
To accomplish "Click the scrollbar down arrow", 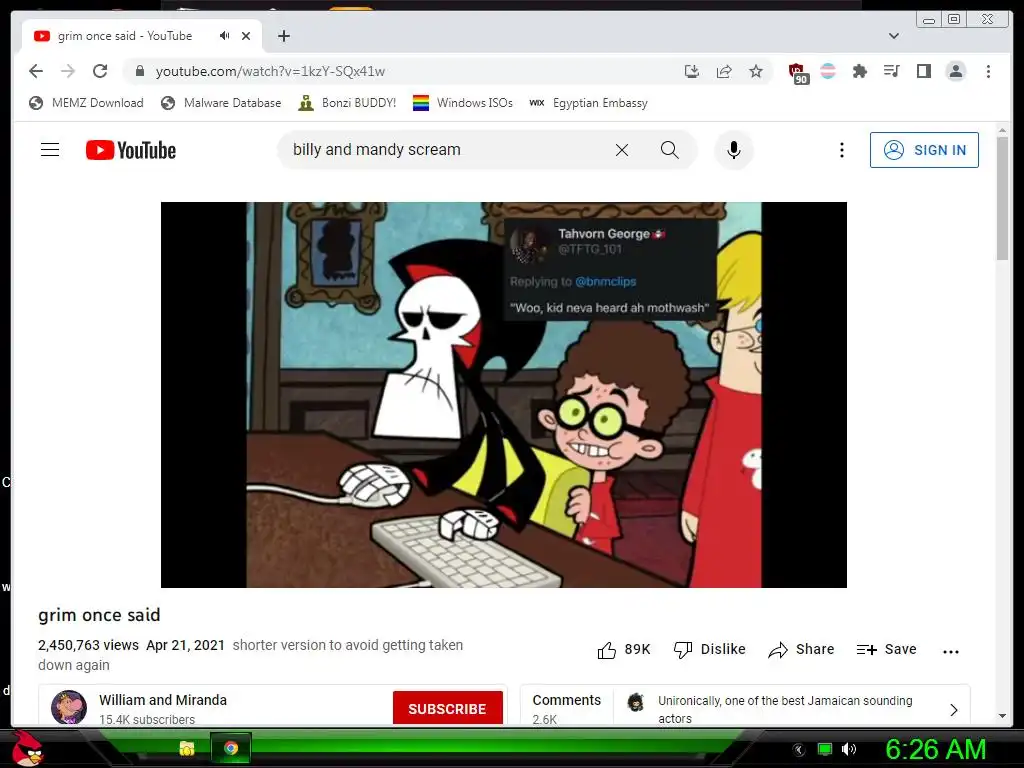I will click(1002, 716).
